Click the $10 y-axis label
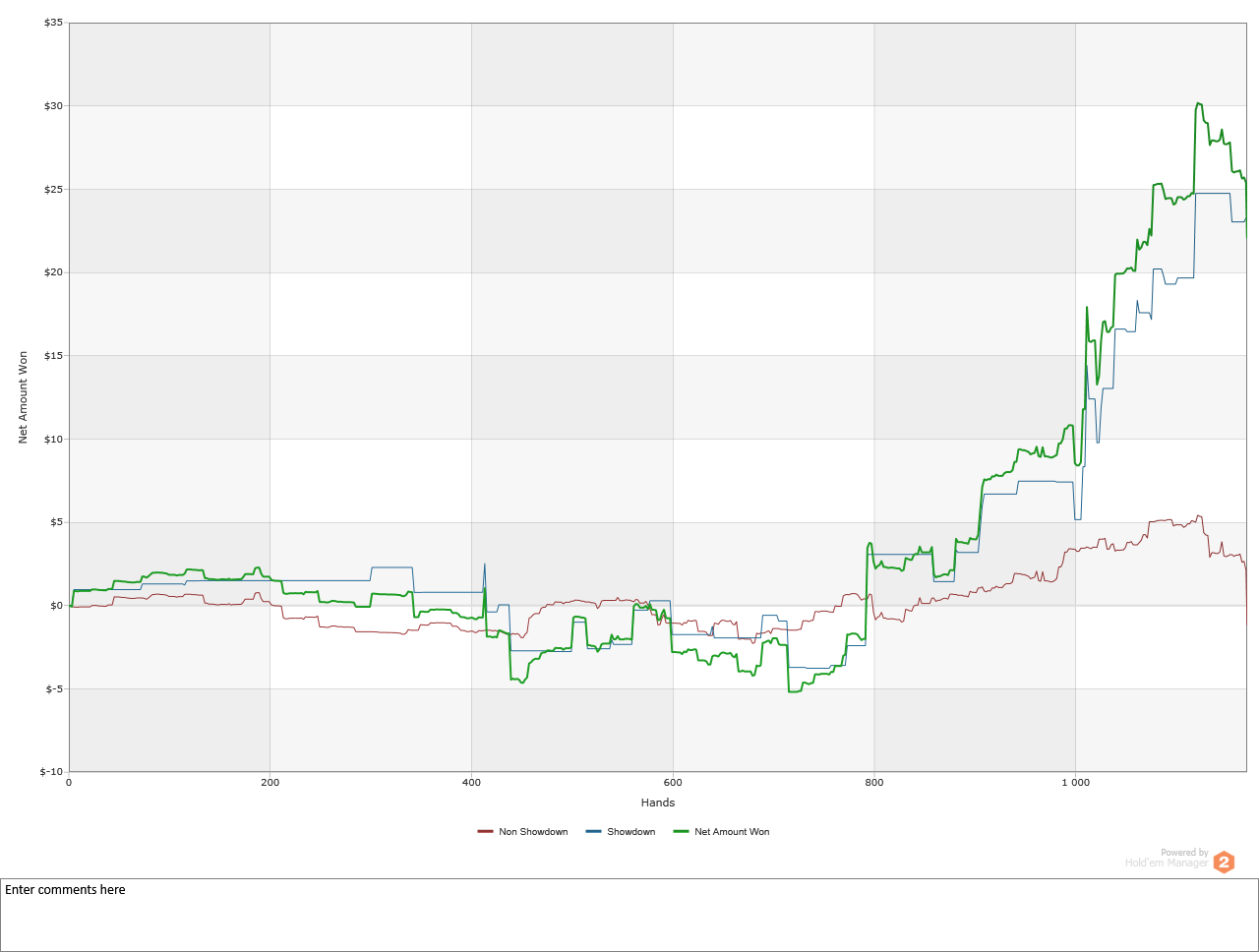This screenshot has width=1259, height=952. pos(53,439)
